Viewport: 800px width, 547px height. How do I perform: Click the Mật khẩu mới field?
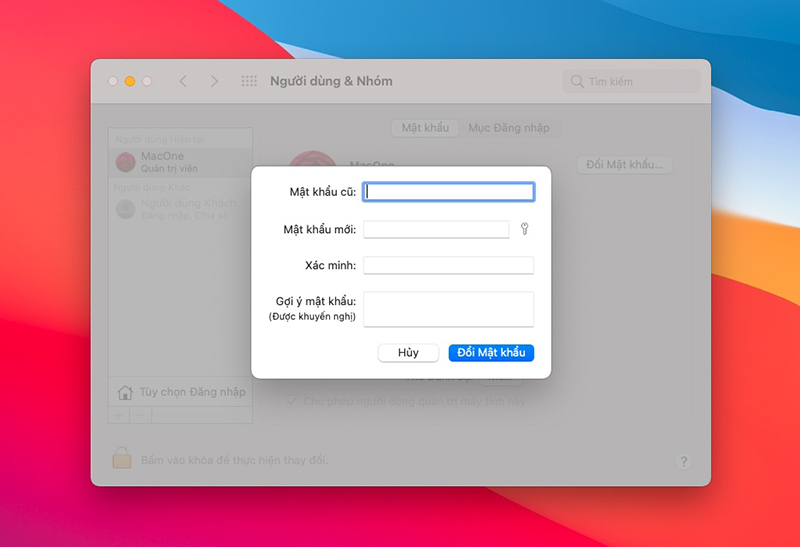click(436, 229)
